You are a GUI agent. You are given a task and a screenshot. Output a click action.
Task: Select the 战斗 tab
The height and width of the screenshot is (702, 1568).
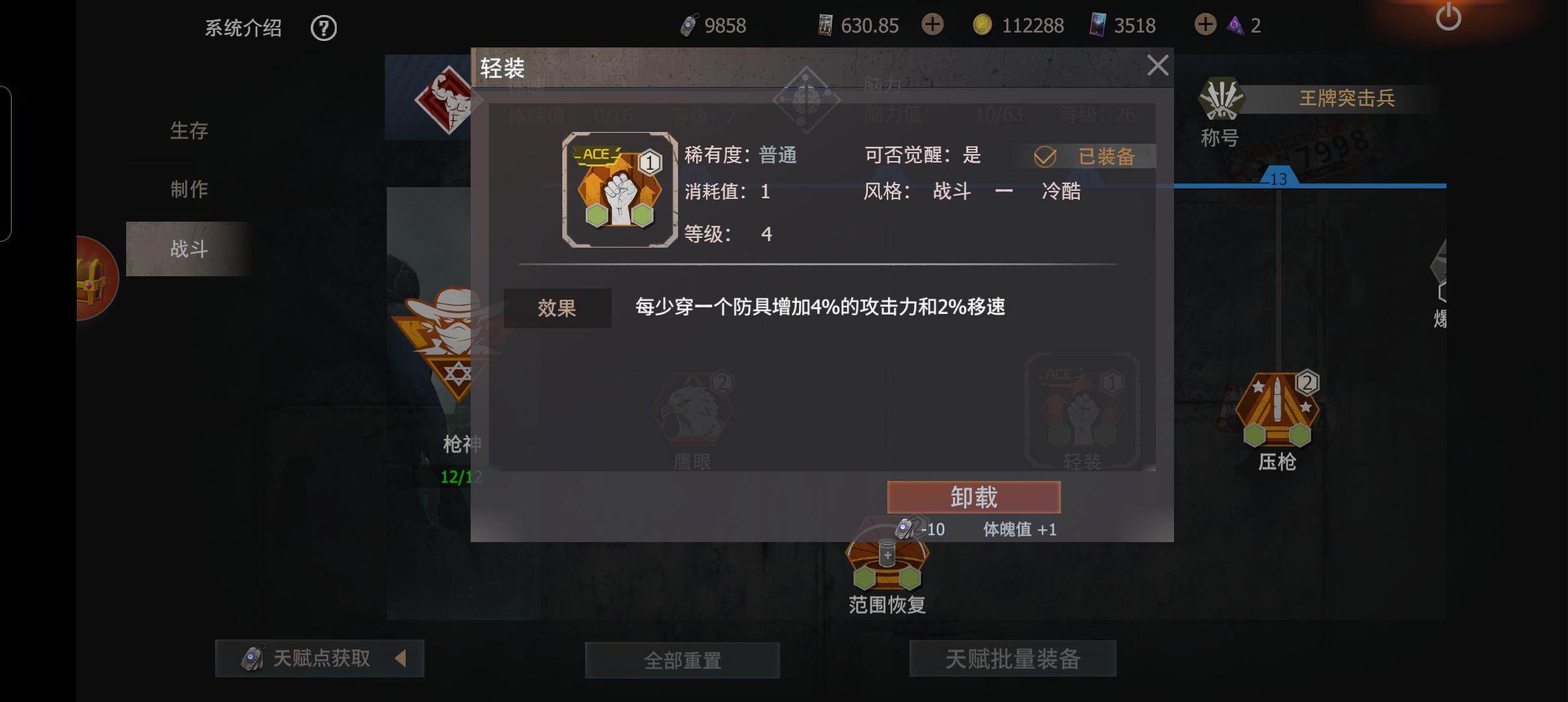click(x=189, y=249)
